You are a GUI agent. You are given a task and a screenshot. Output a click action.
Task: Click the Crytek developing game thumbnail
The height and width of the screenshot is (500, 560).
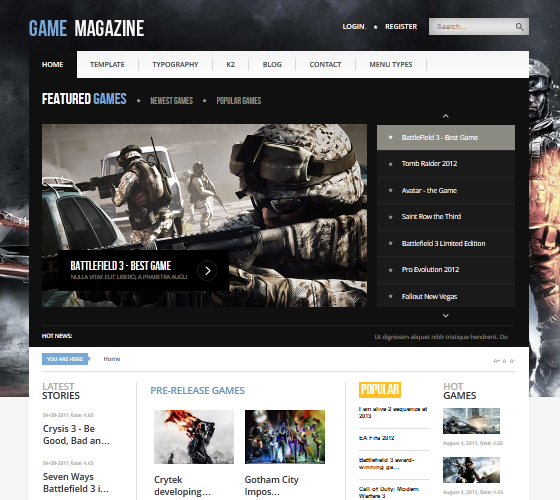coord(194,437)
